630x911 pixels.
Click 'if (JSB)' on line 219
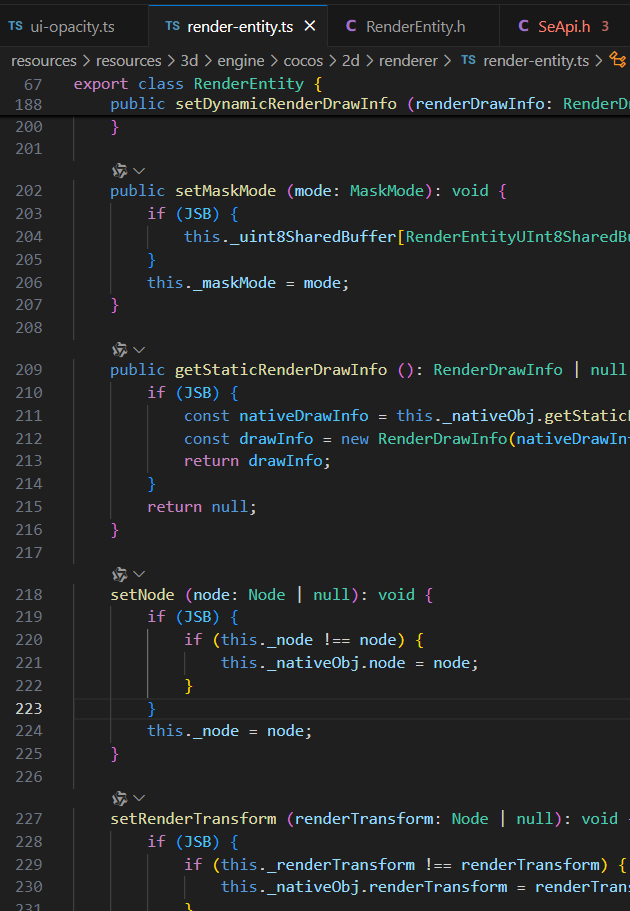coord(184,616)
